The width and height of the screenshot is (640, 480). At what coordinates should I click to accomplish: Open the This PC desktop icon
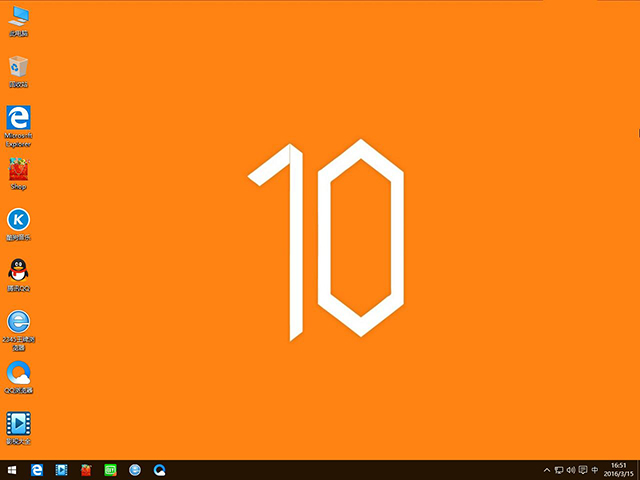[19, 18]
